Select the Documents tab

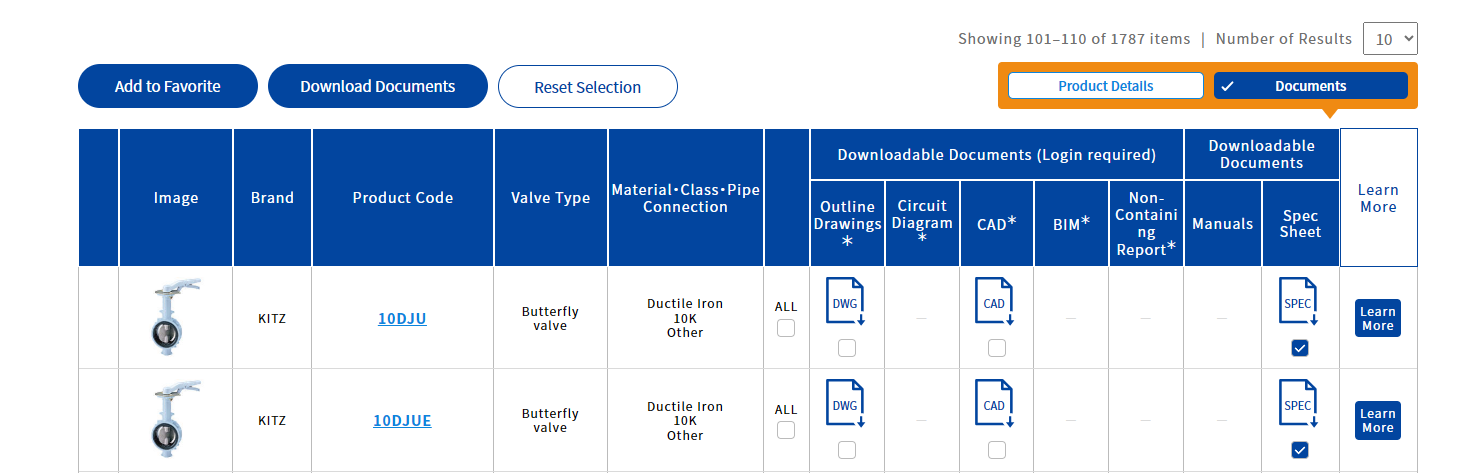(x=1310, y=86)
